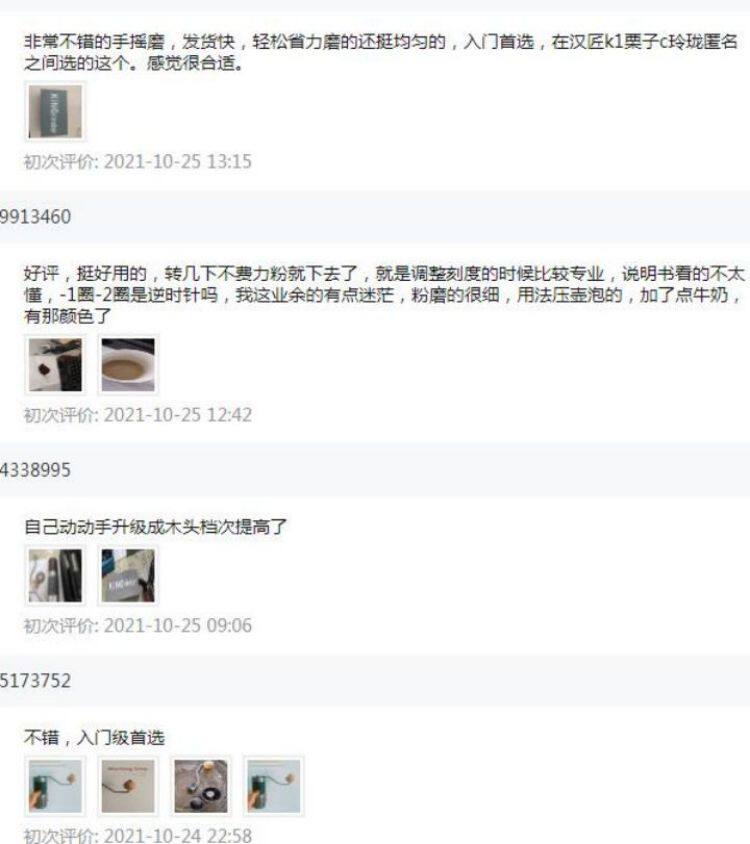Screen dimensions: 750x844
Task: Click the reviewer ID 4338995
Action: tap(35, 470)
